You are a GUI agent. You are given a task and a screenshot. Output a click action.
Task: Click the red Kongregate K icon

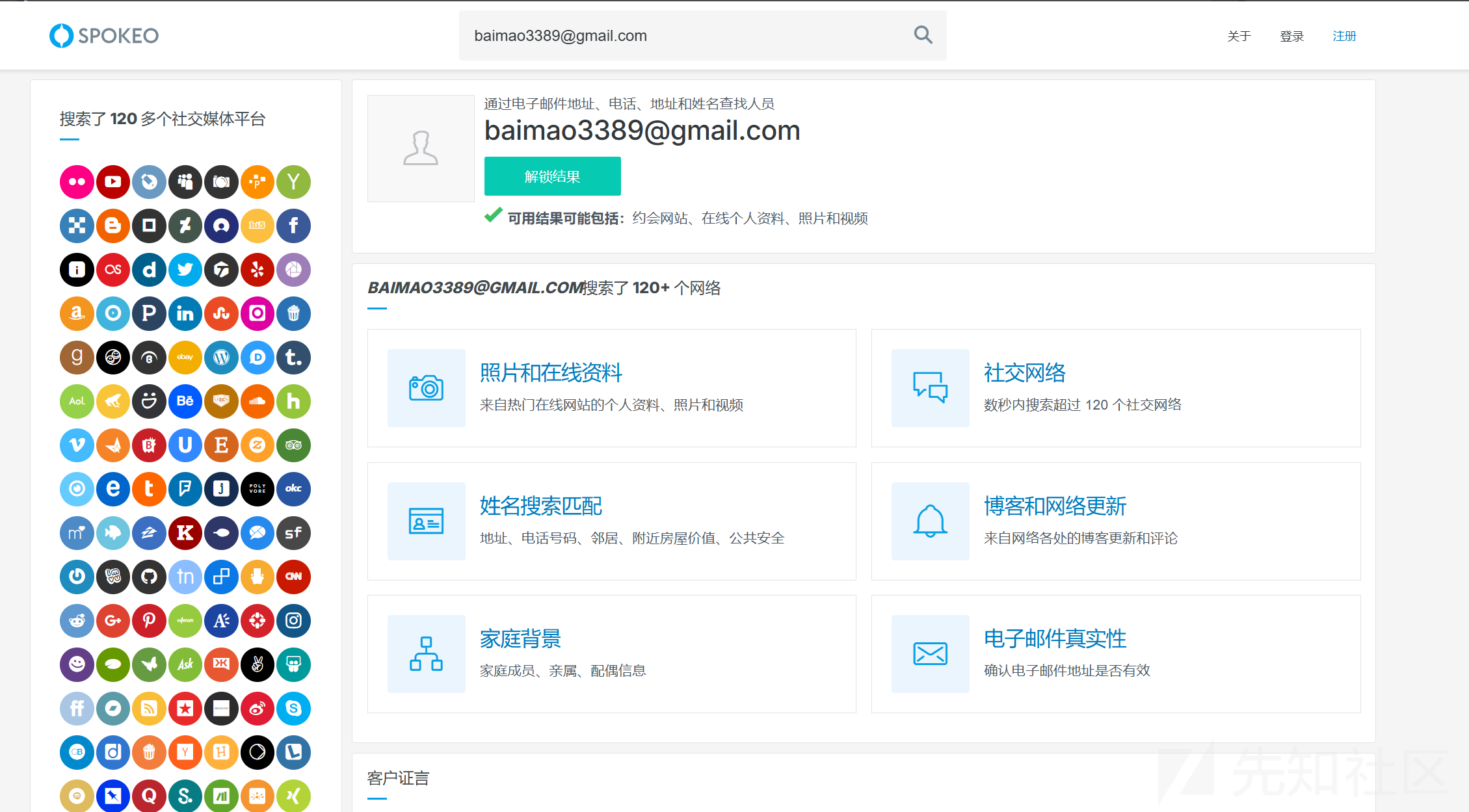pos(185,533)
